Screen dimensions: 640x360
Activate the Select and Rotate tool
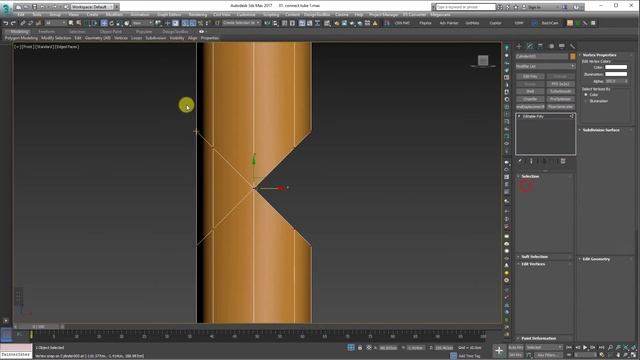[111, 23]
